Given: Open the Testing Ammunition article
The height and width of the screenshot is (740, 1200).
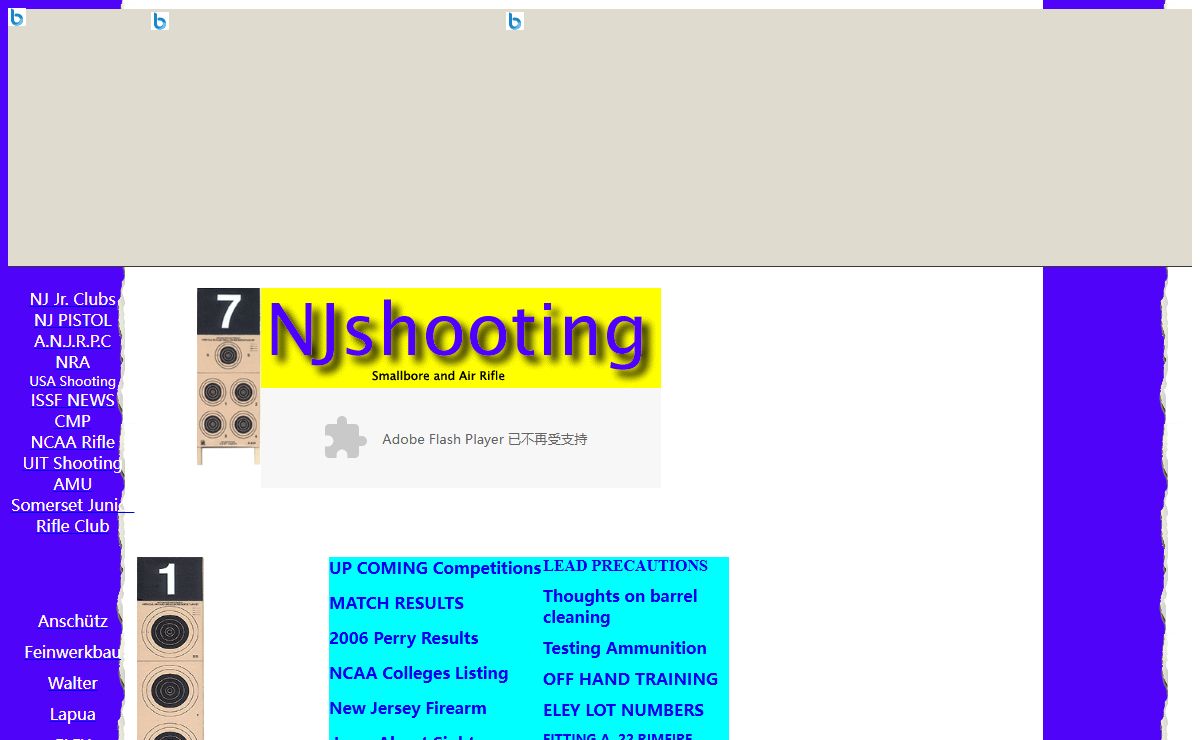Looking at the screenshot, I should (625, 648).
